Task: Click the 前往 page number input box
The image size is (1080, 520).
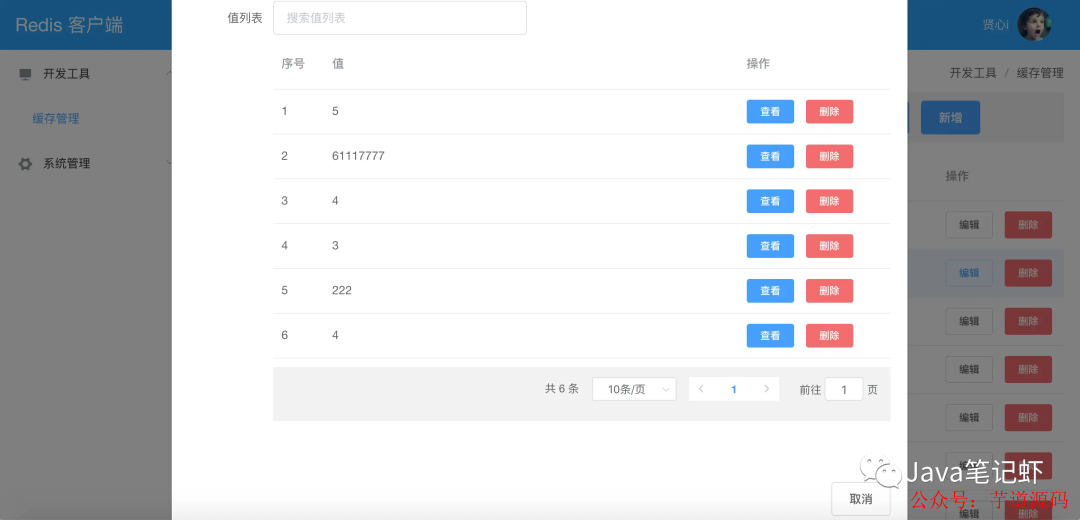Action: point(844,389)
